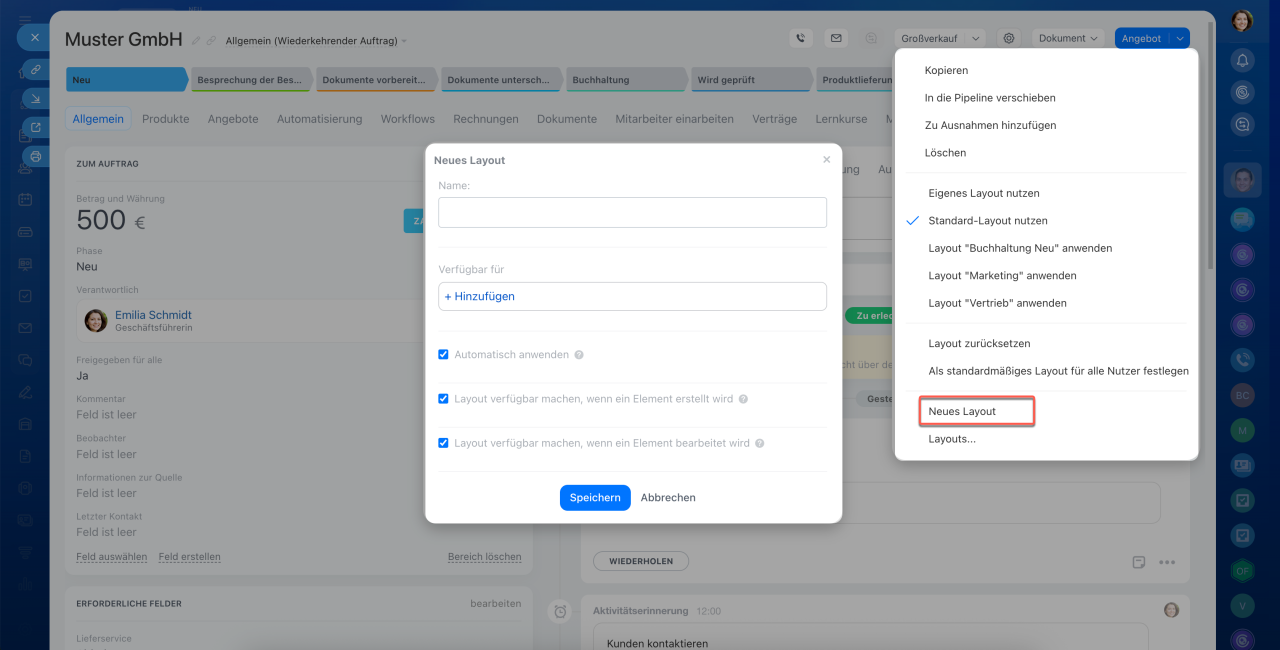Select Als standardmäßiges Layout für alle Nutzer festlegen
1280x650 pixels.
(x=1058, y=371)
